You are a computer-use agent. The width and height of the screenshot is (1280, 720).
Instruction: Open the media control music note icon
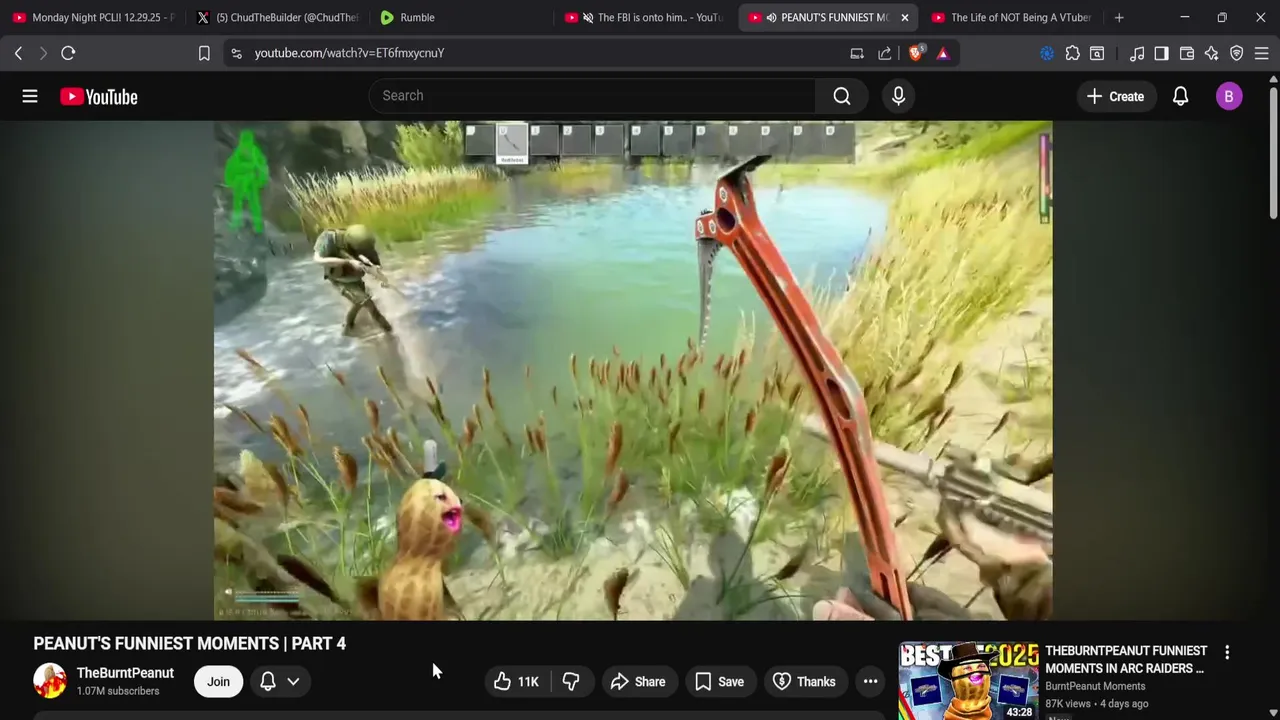(x=1137, y=53)
